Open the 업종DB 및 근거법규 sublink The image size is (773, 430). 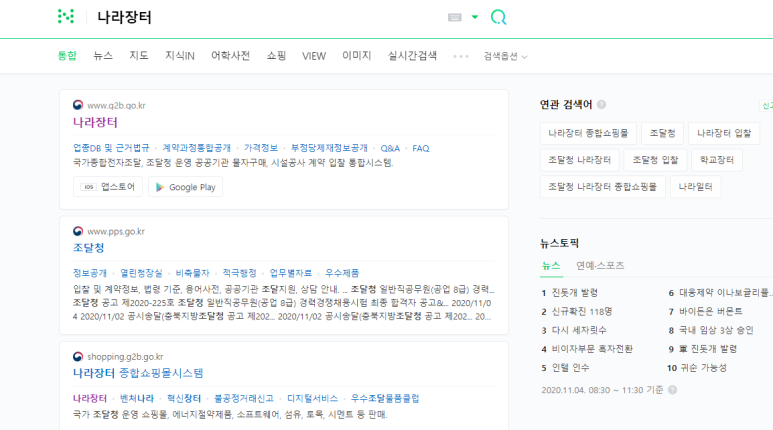point(111,148)
